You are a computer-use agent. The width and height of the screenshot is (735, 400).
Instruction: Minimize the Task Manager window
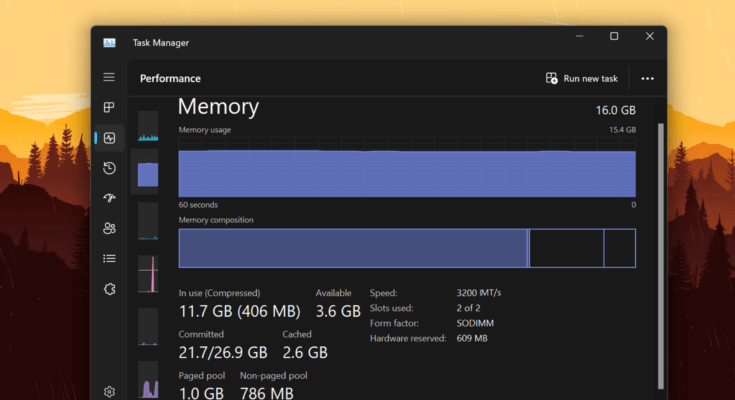(580, 36)
